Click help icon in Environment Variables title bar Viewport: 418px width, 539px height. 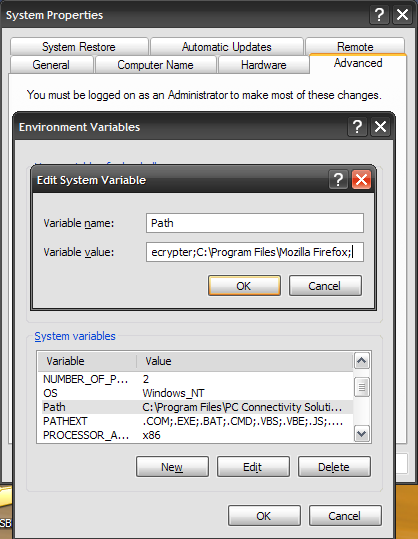tap(358, 126)
